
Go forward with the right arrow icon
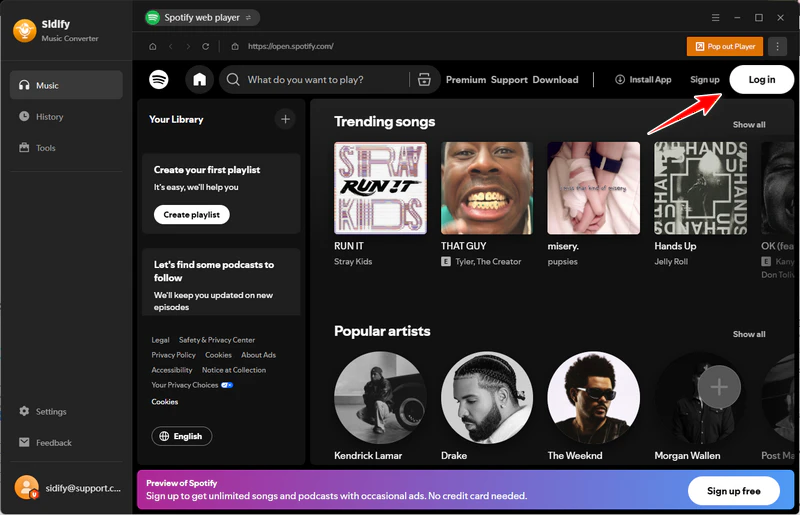point(188,46)
